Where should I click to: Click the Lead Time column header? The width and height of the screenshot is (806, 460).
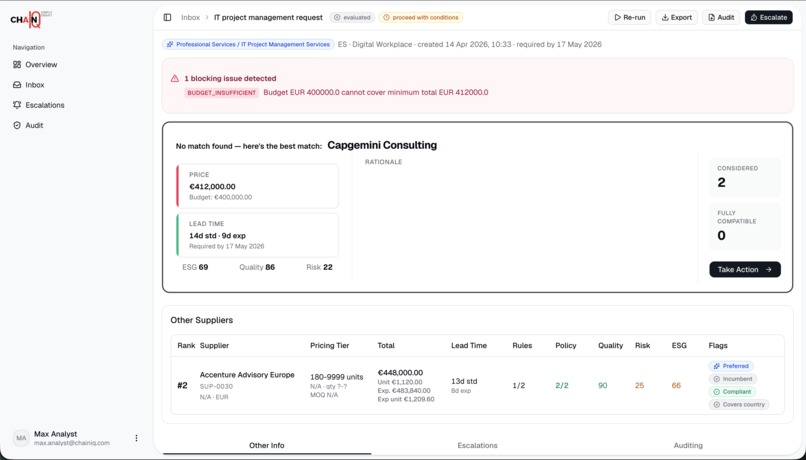tap(469, 345)
